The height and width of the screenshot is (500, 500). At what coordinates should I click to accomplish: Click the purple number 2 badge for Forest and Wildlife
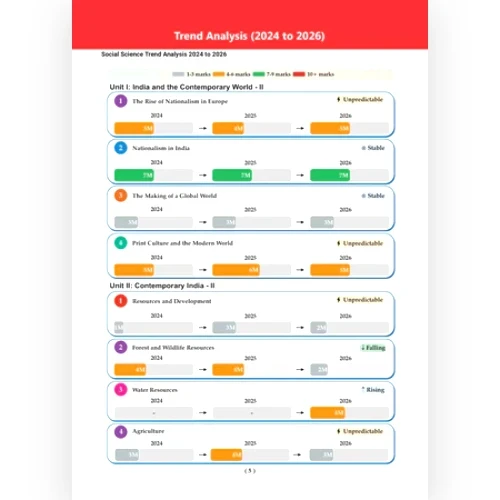pos(121,347)
